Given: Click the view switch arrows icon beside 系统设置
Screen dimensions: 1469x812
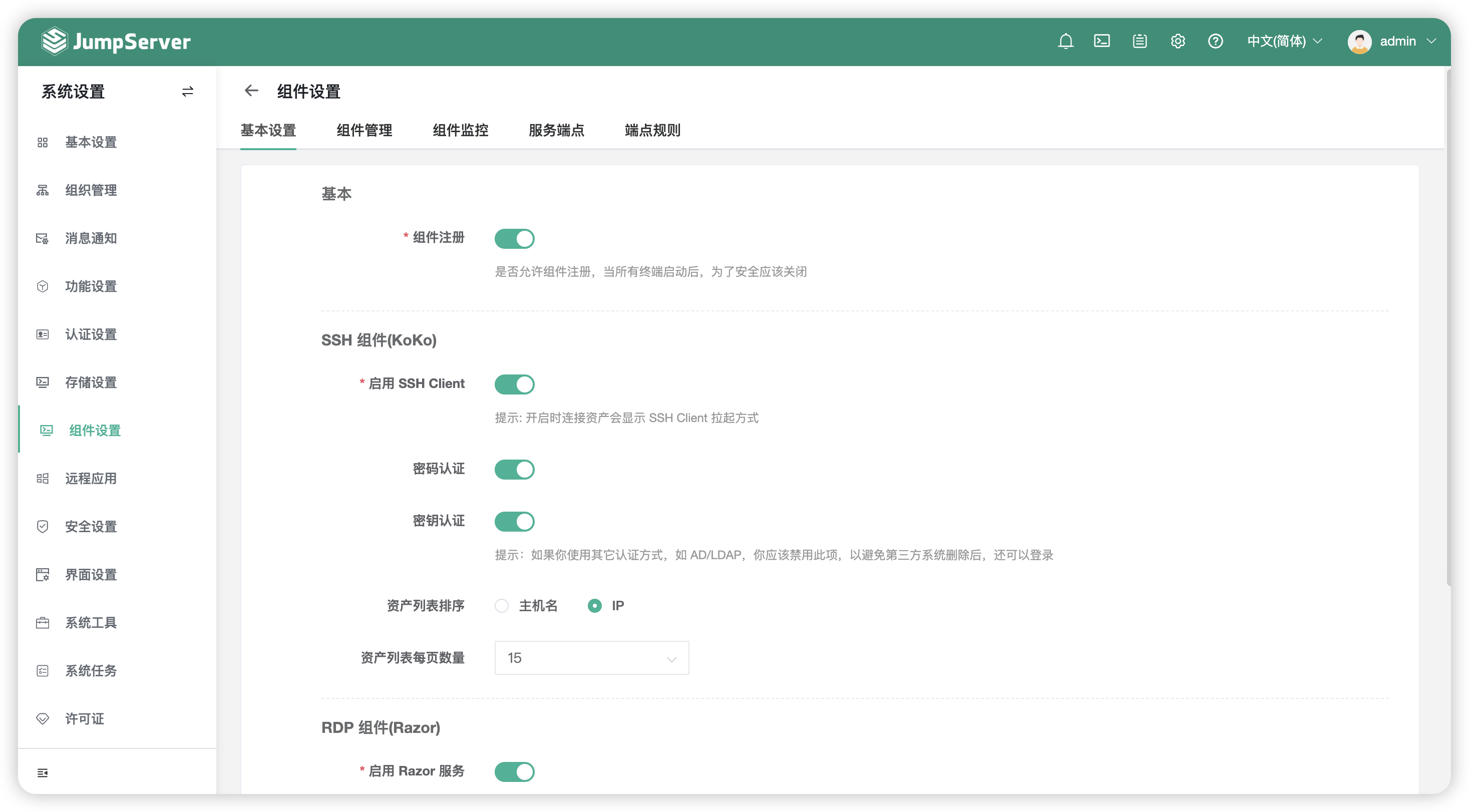Looking at the screenshot, I should point(188,91).
